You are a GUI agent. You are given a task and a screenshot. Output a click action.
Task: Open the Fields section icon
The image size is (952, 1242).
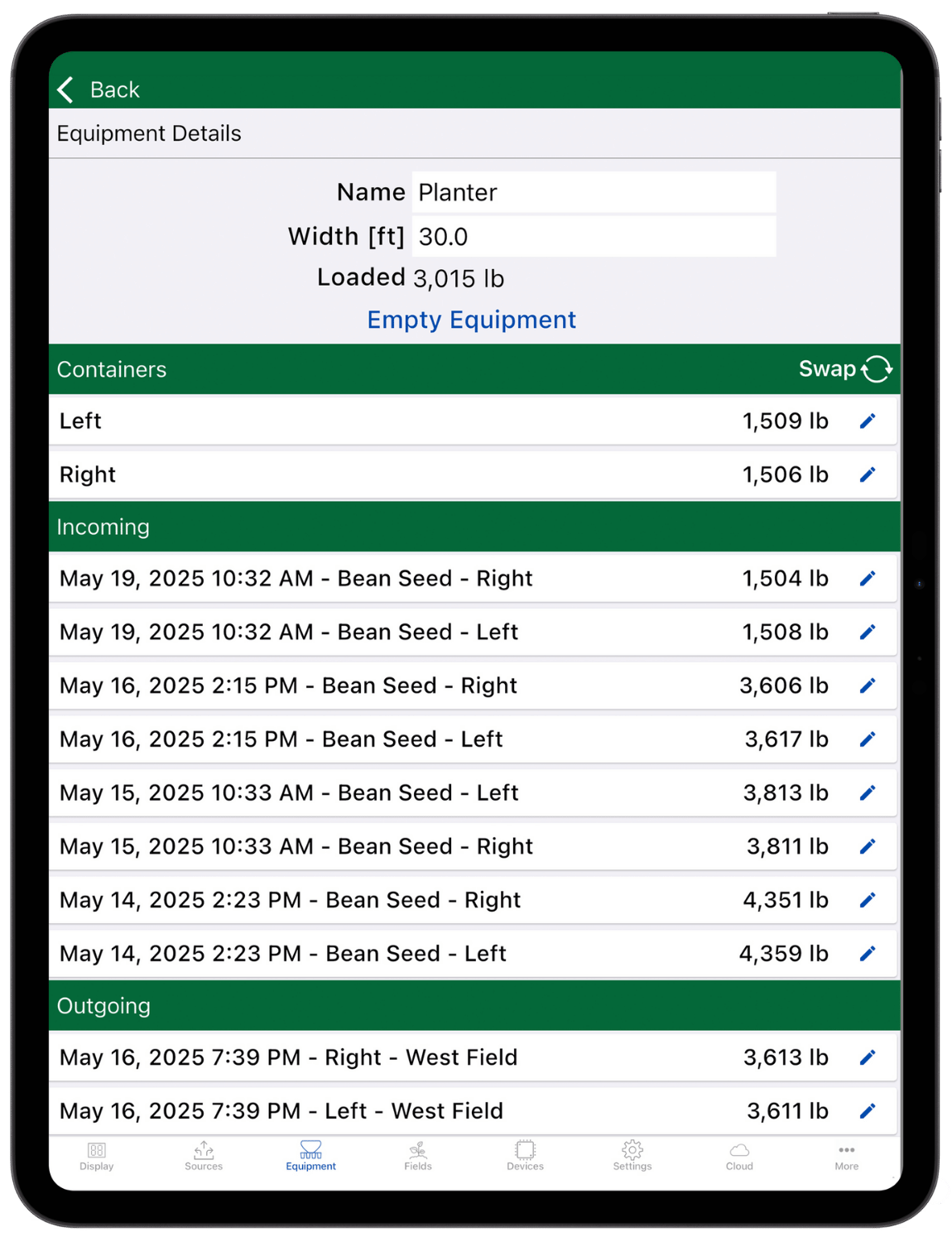(418, 1151)
